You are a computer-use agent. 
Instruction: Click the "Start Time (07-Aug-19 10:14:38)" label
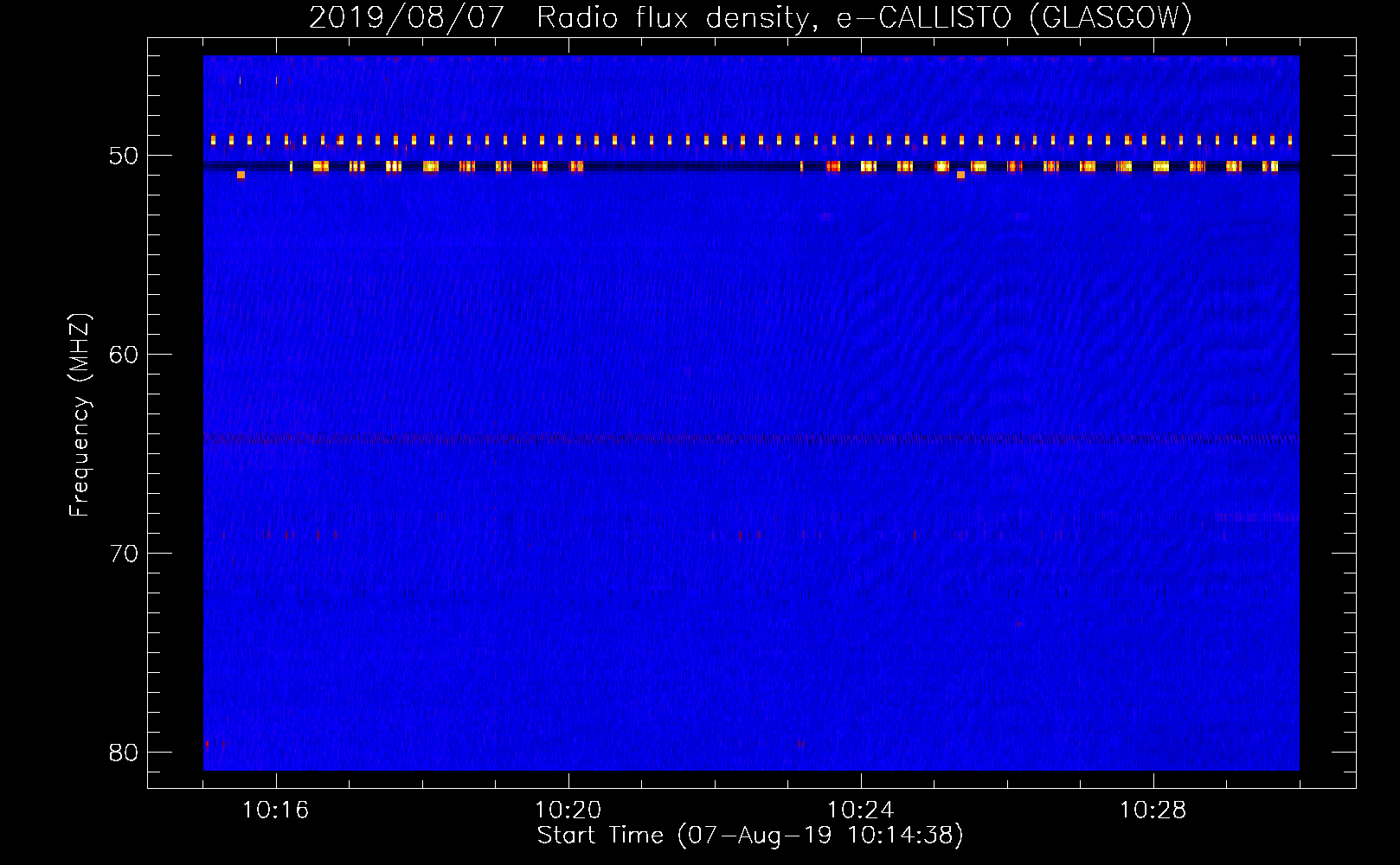point(750,836)
